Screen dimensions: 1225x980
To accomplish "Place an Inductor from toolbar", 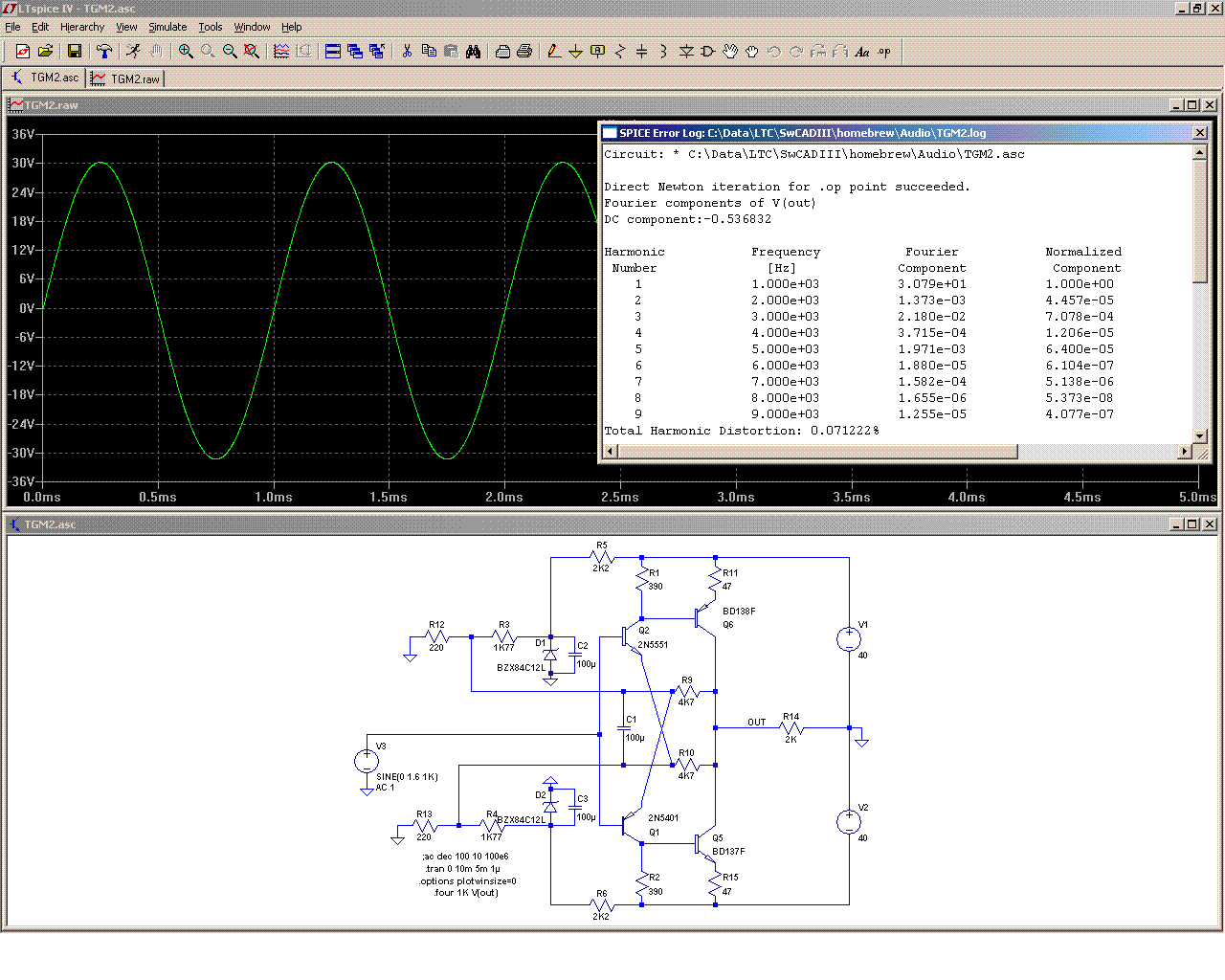I will coord(663,52).
